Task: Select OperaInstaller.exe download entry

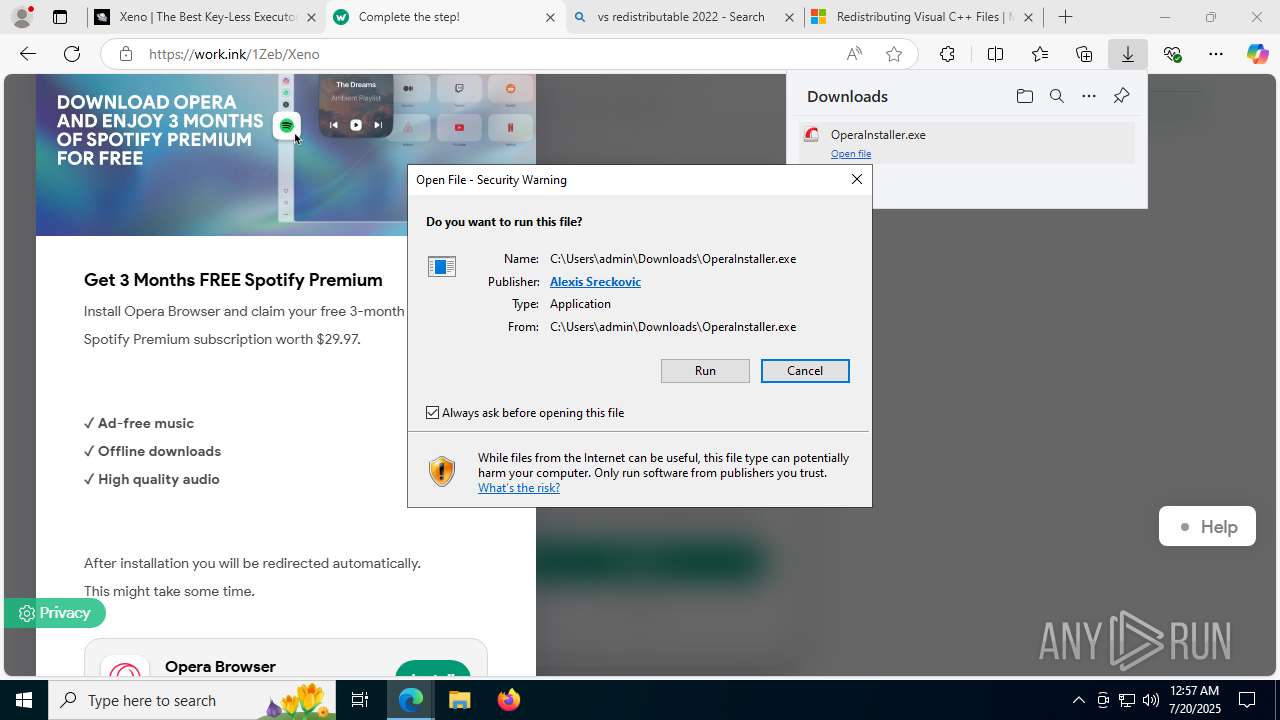Action: tap(967, 142)
